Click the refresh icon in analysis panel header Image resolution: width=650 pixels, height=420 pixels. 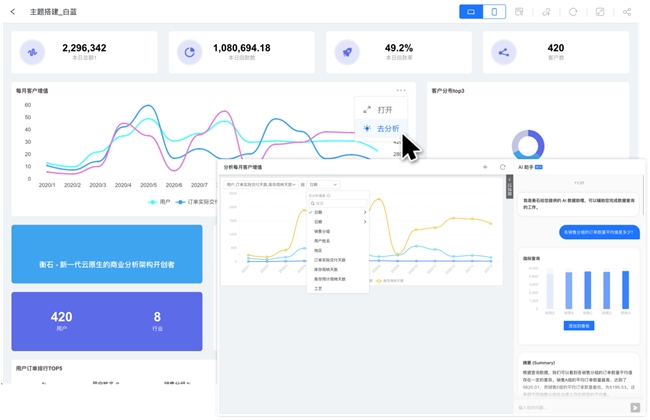click(x=503, y=167)
